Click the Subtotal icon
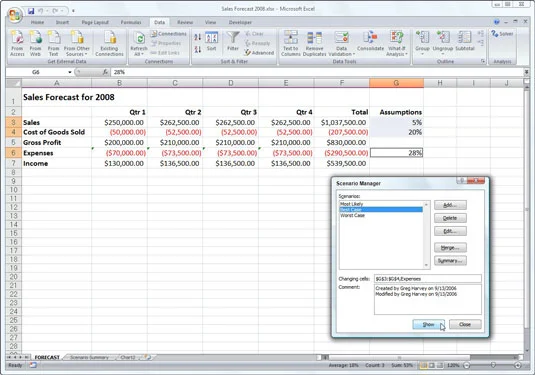 pos(465,41)
